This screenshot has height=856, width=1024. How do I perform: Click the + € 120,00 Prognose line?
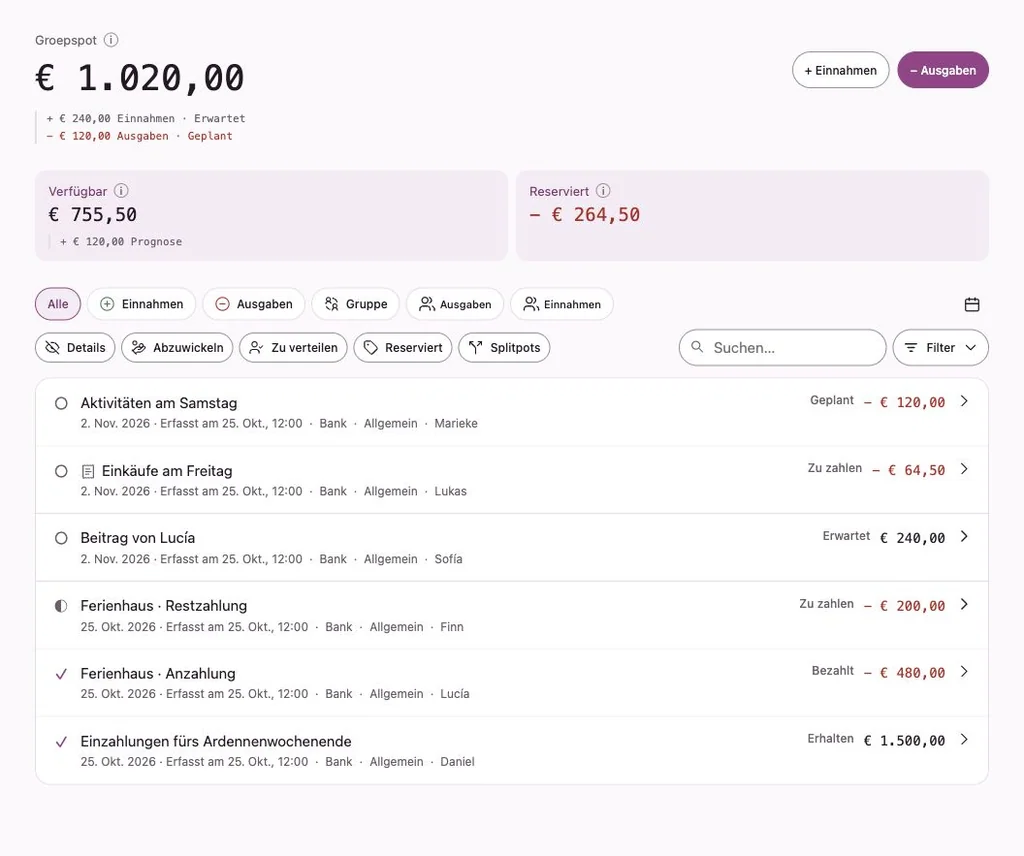point(121,242)
